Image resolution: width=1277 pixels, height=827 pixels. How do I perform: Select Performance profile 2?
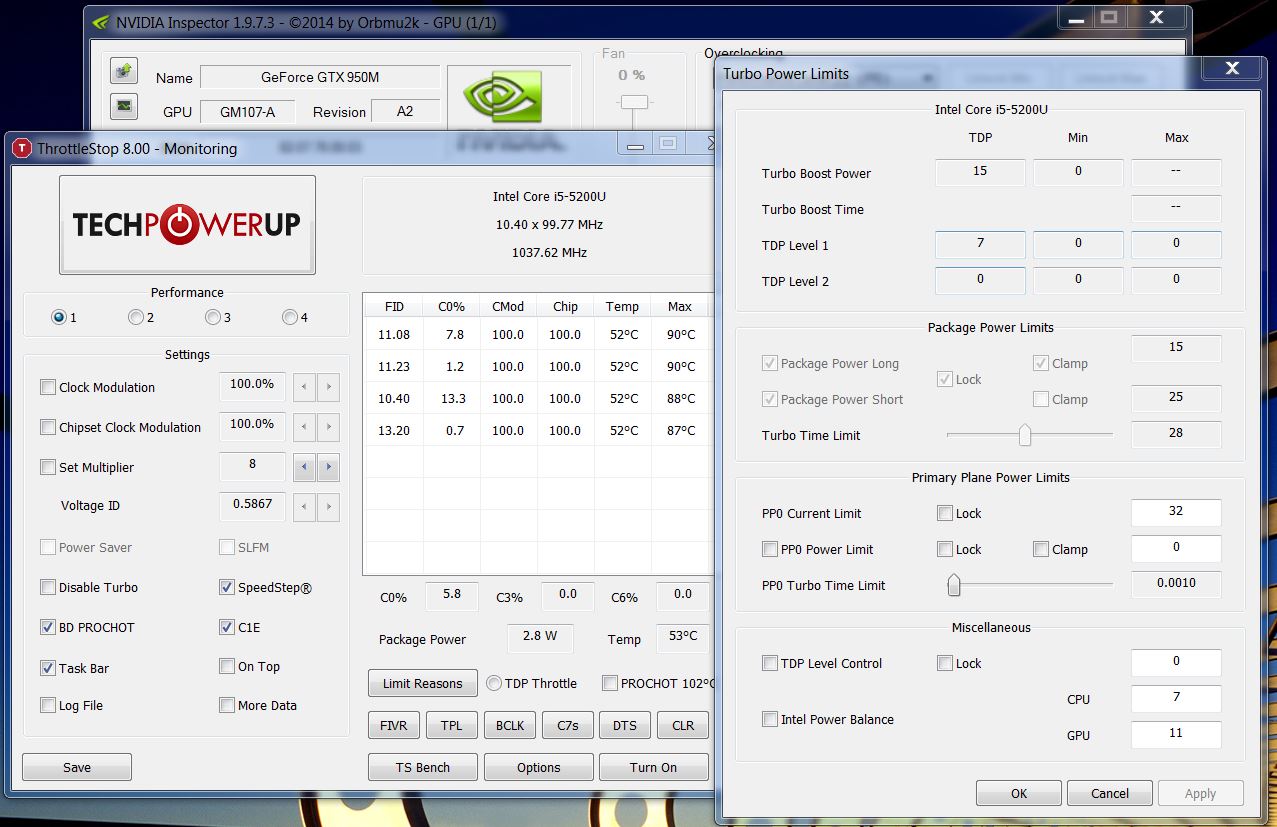[x=136, y=317]
